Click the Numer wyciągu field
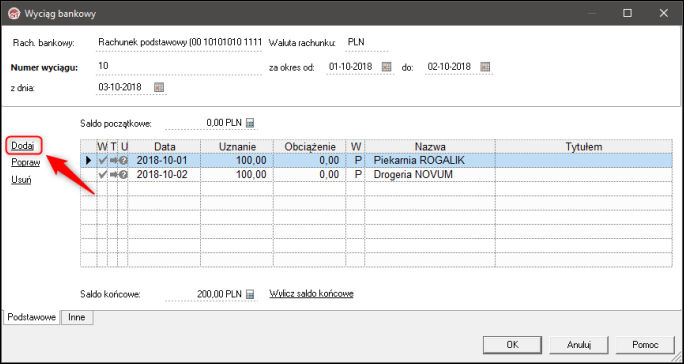 pos(179,66)
